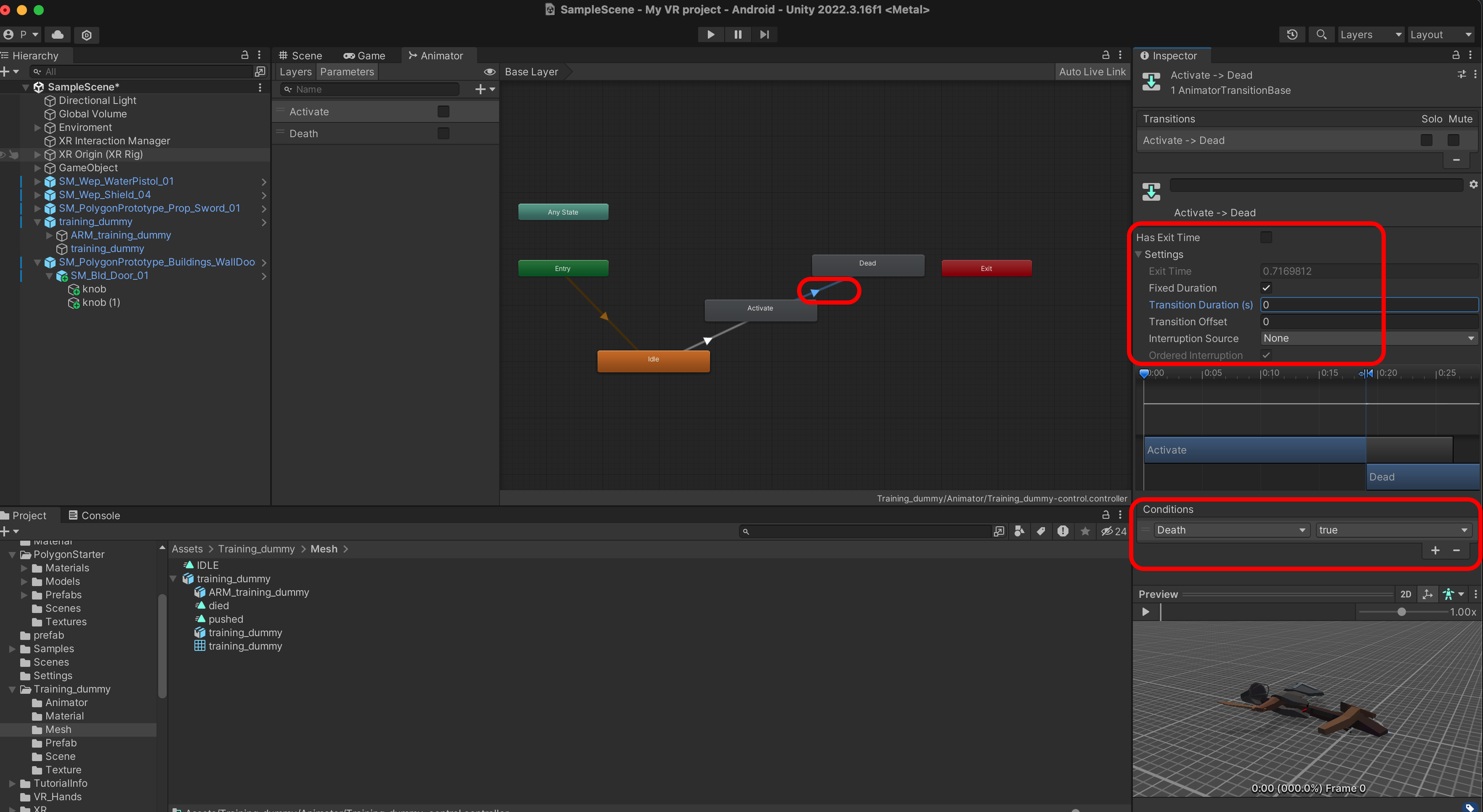The height and width of the screenshot is (812, 1483).
Task: Click the add parameter plus icon
Action: 481,89
